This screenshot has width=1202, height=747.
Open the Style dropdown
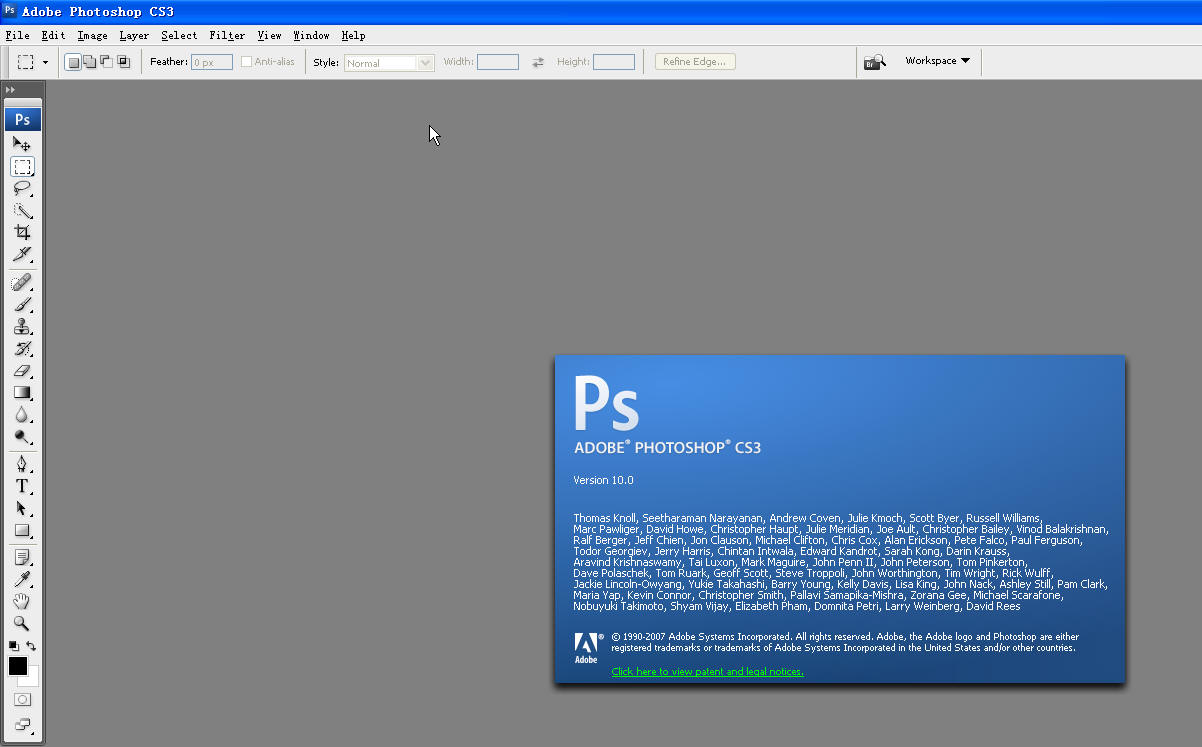click(389, 62)
